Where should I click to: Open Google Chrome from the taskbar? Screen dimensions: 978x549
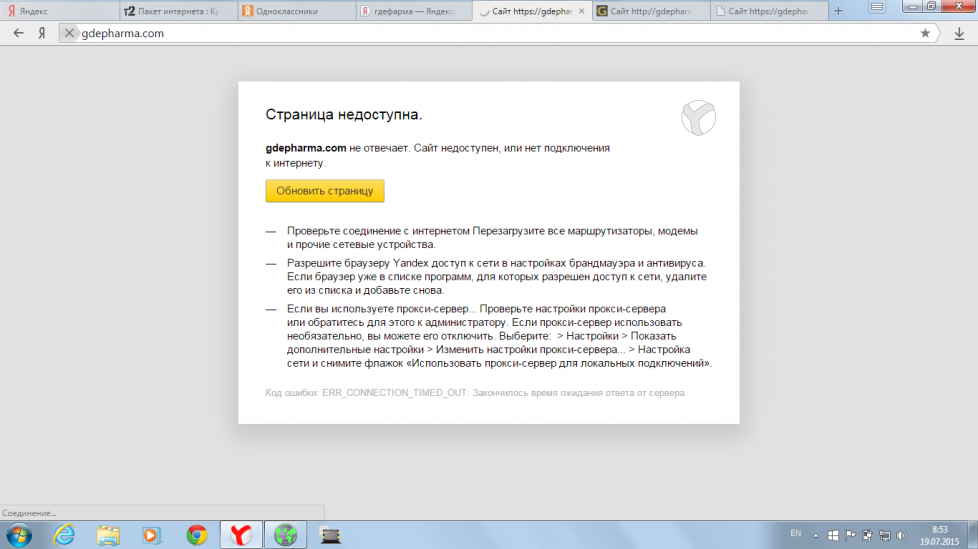[x=197, y=535]
